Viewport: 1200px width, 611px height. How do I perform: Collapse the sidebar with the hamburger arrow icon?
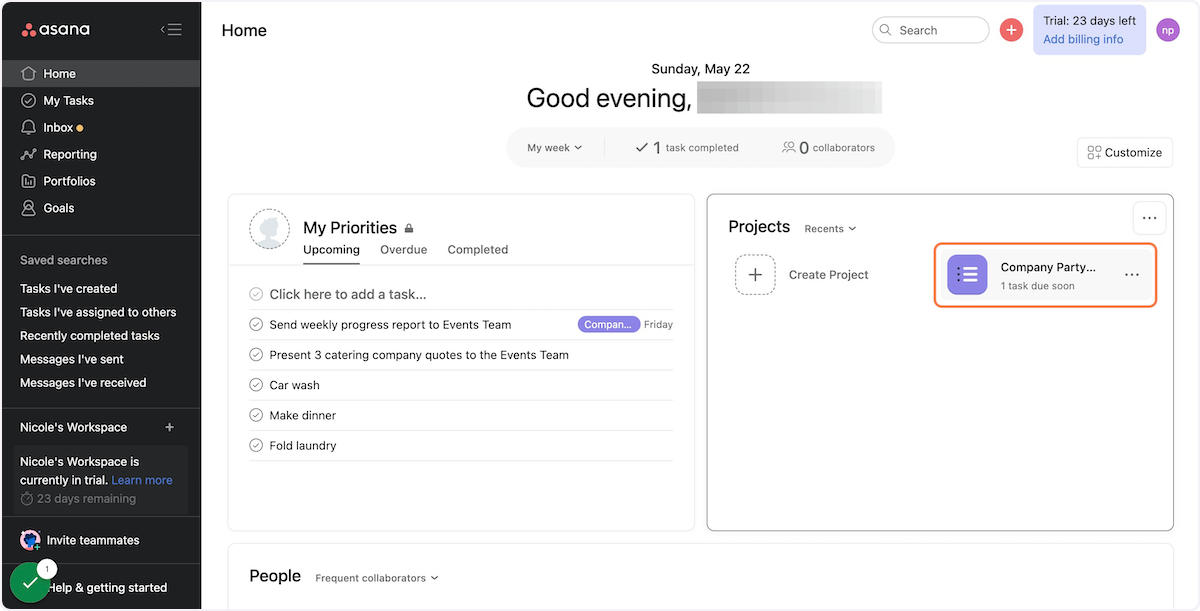pos(171,29)
